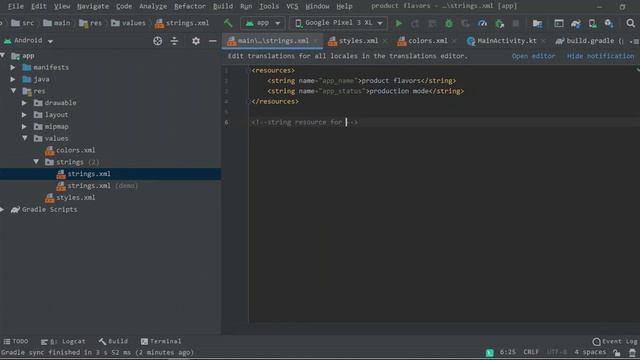Click Attach Debugger to Android Process icon
The height and width of the screenshot is (360, 640).
point(500,24)
